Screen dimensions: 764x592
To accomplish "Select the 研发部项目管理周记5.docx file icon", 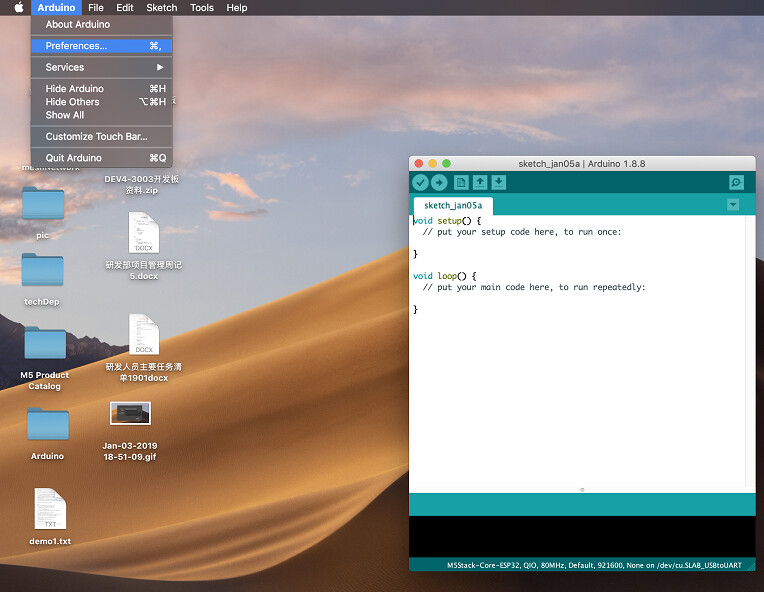I will click(x=144, y=232).
